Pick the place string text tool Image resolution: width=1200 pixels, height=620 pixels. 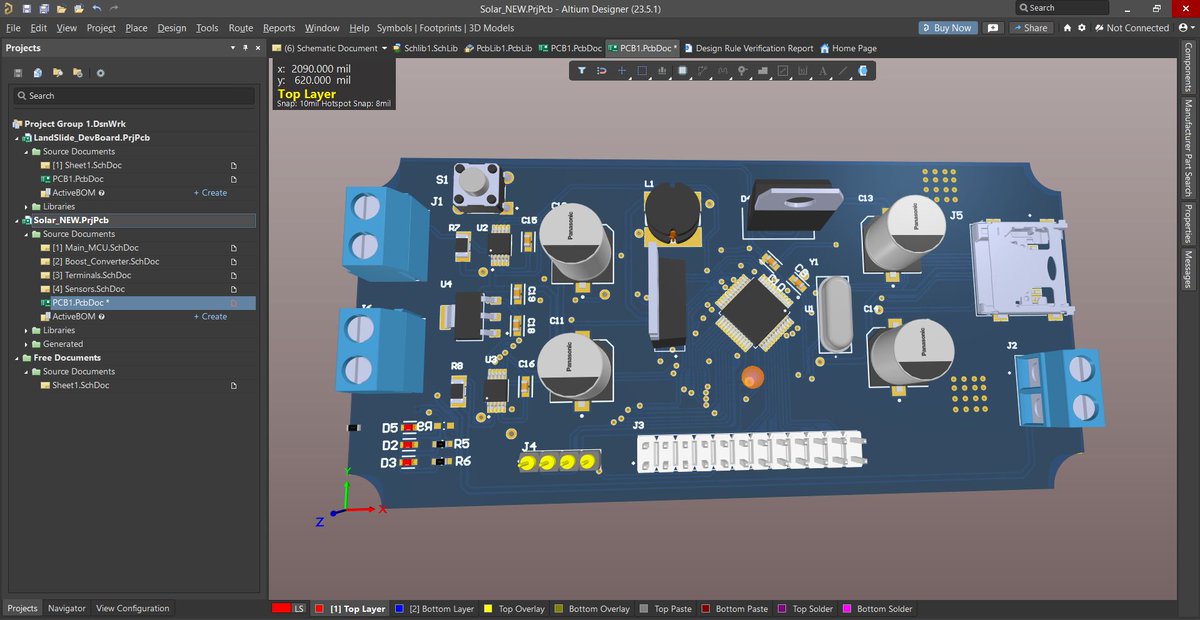[x=822, y=71]
